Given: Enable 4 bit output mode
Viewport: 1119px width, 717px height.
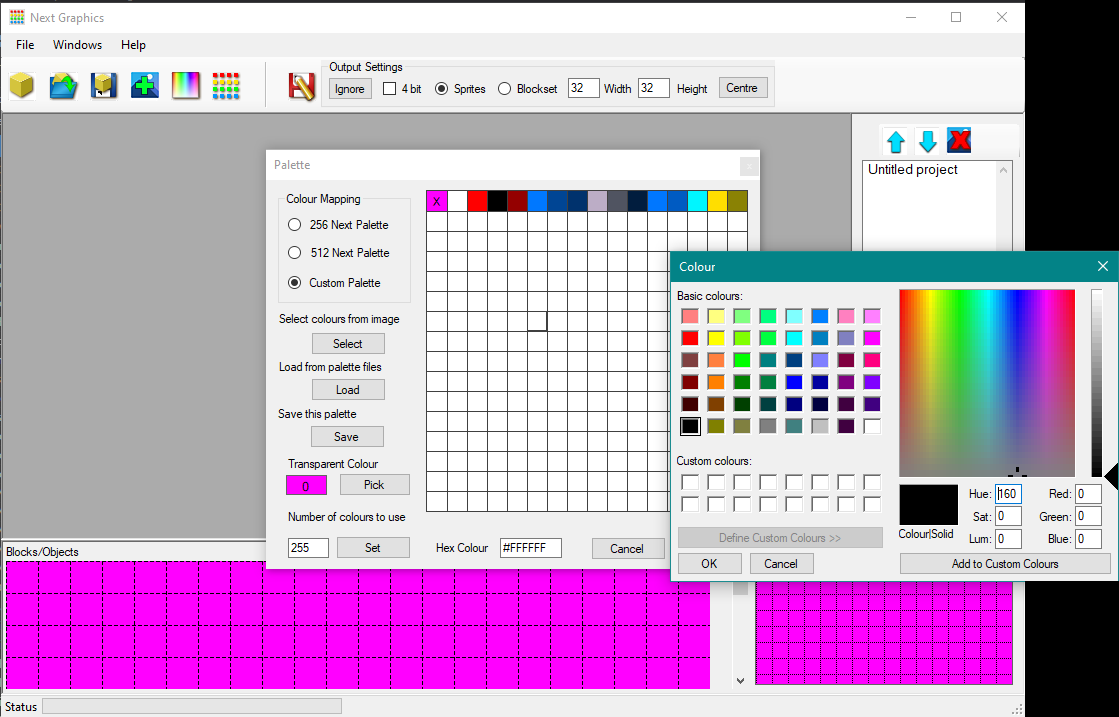Looking at the screenshot, I should tap(388, 88).
